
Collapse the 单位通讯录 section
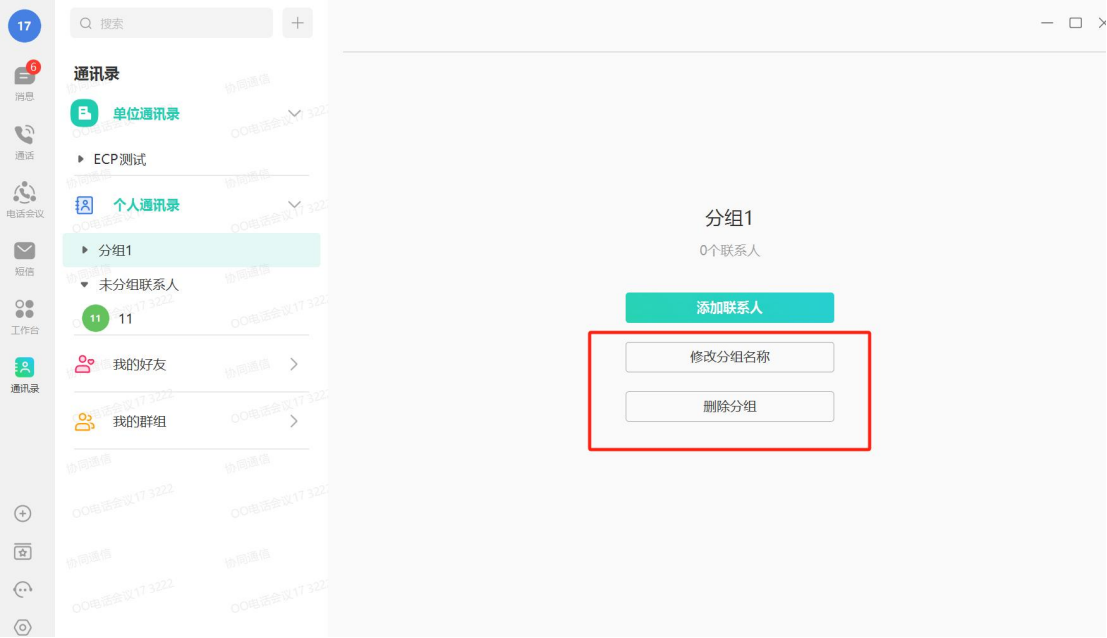[x=294, y=113]
